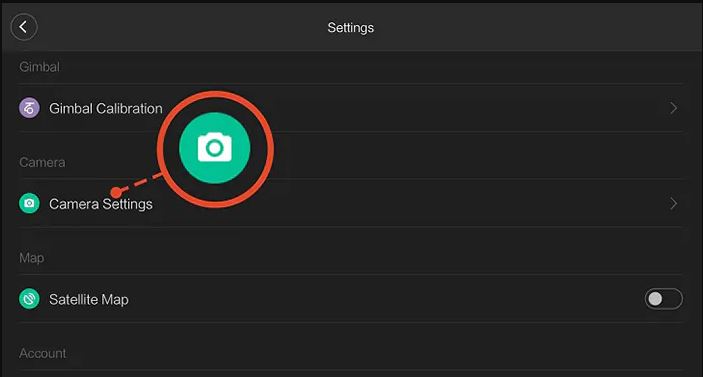Click the red dot on Camera Settings

pyautogui.click(x=116, y=192)
